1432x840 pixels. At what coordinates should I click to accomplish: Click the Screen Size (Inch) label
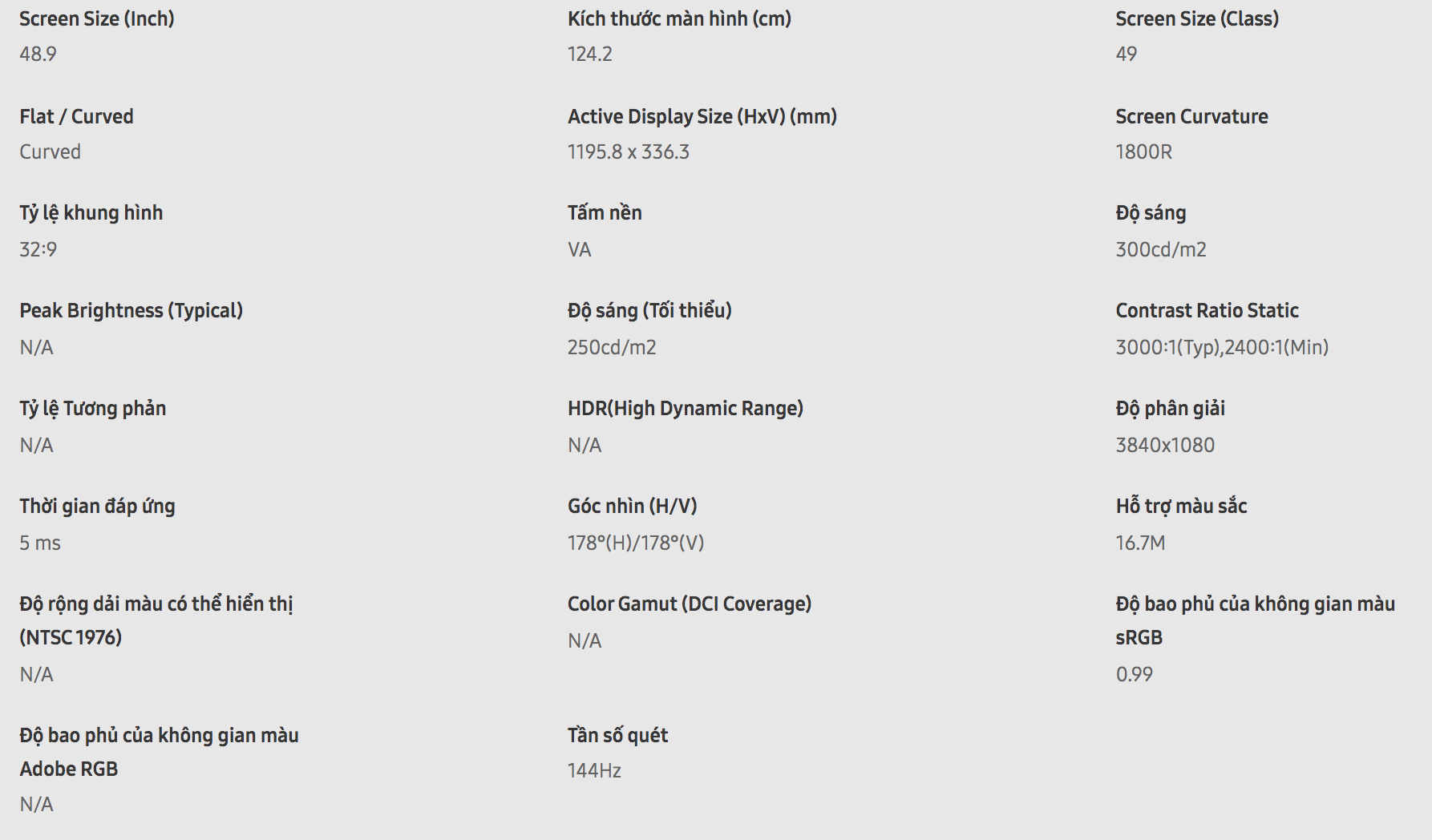97,18
